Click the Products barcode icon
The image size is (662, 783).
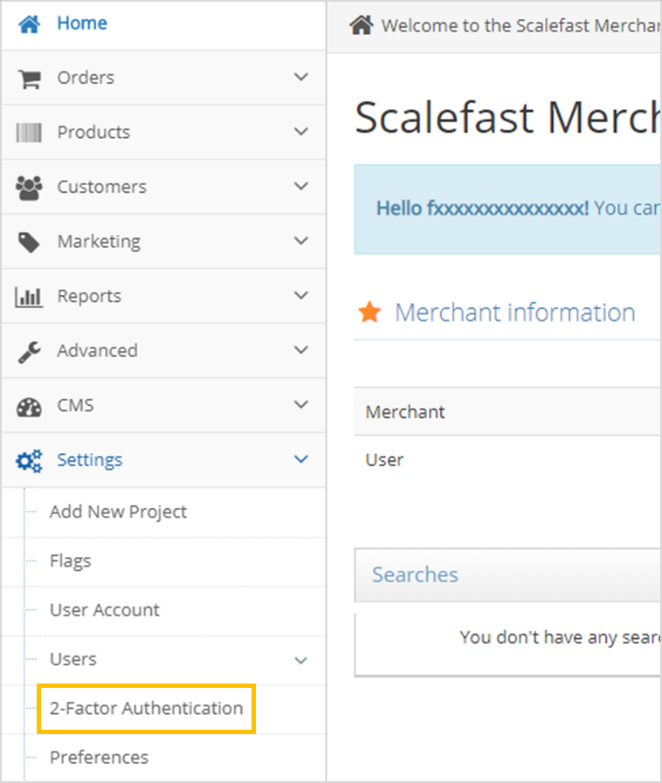tap(29, 132)
